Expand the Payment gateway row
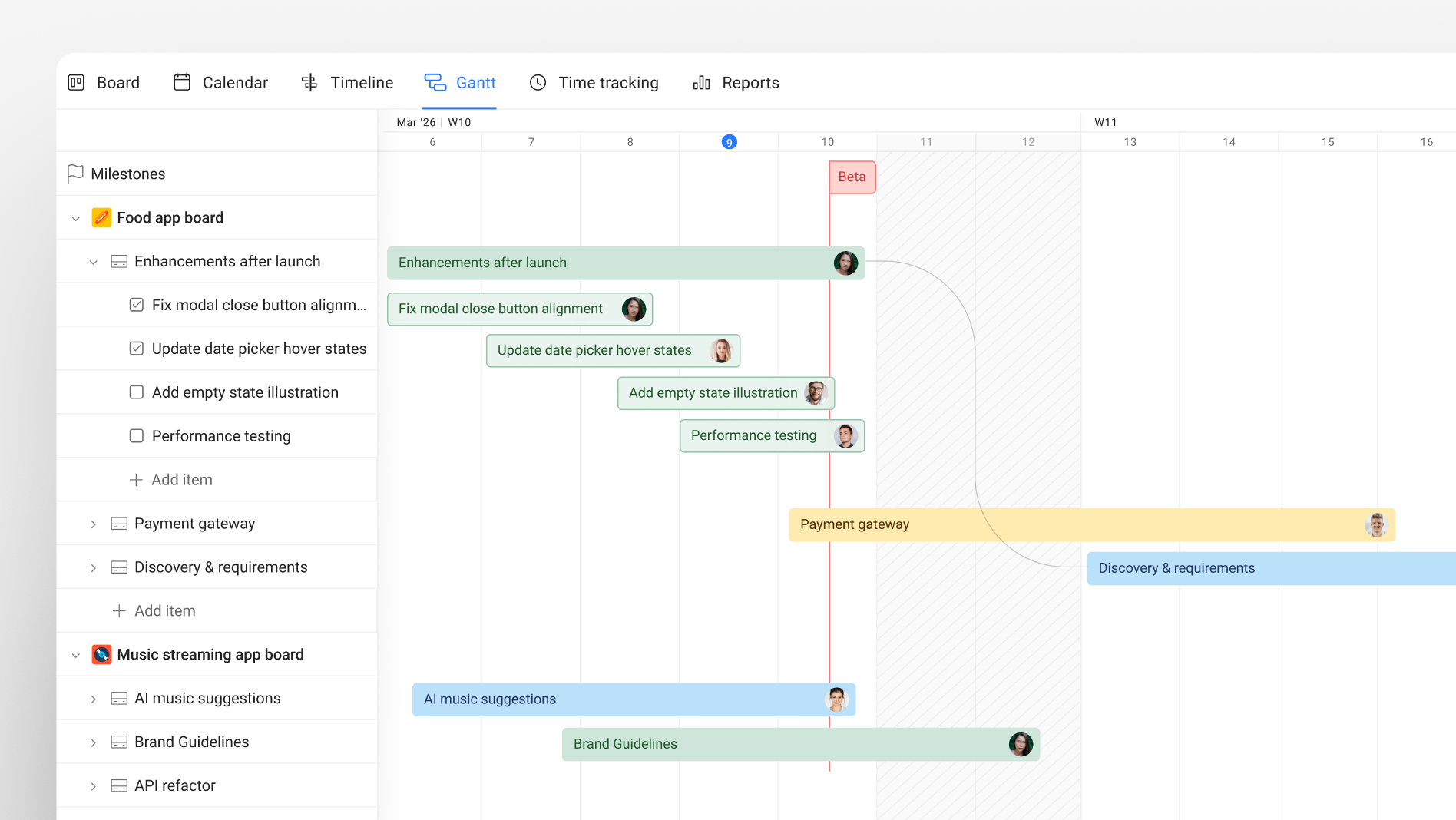 tap(94, 524)
